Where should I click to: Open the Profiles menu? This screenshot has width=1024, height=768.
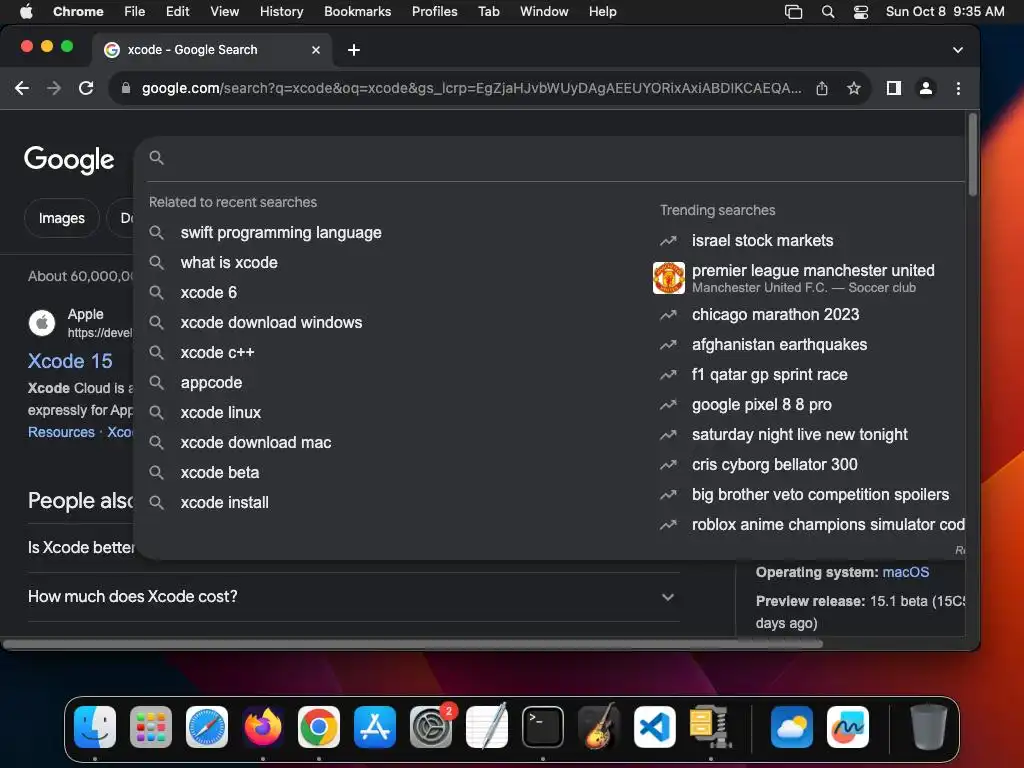click(x=434, y=12)
